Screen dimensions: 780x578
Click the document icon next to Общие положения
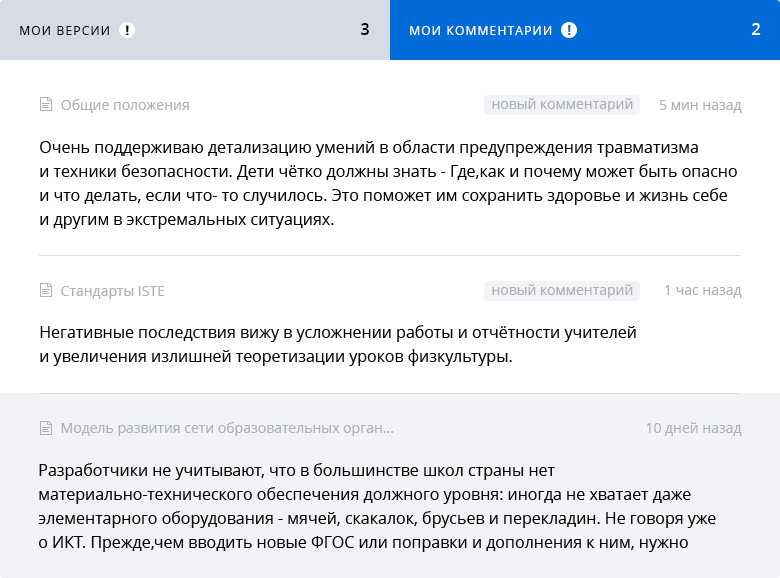pos(46,104)
